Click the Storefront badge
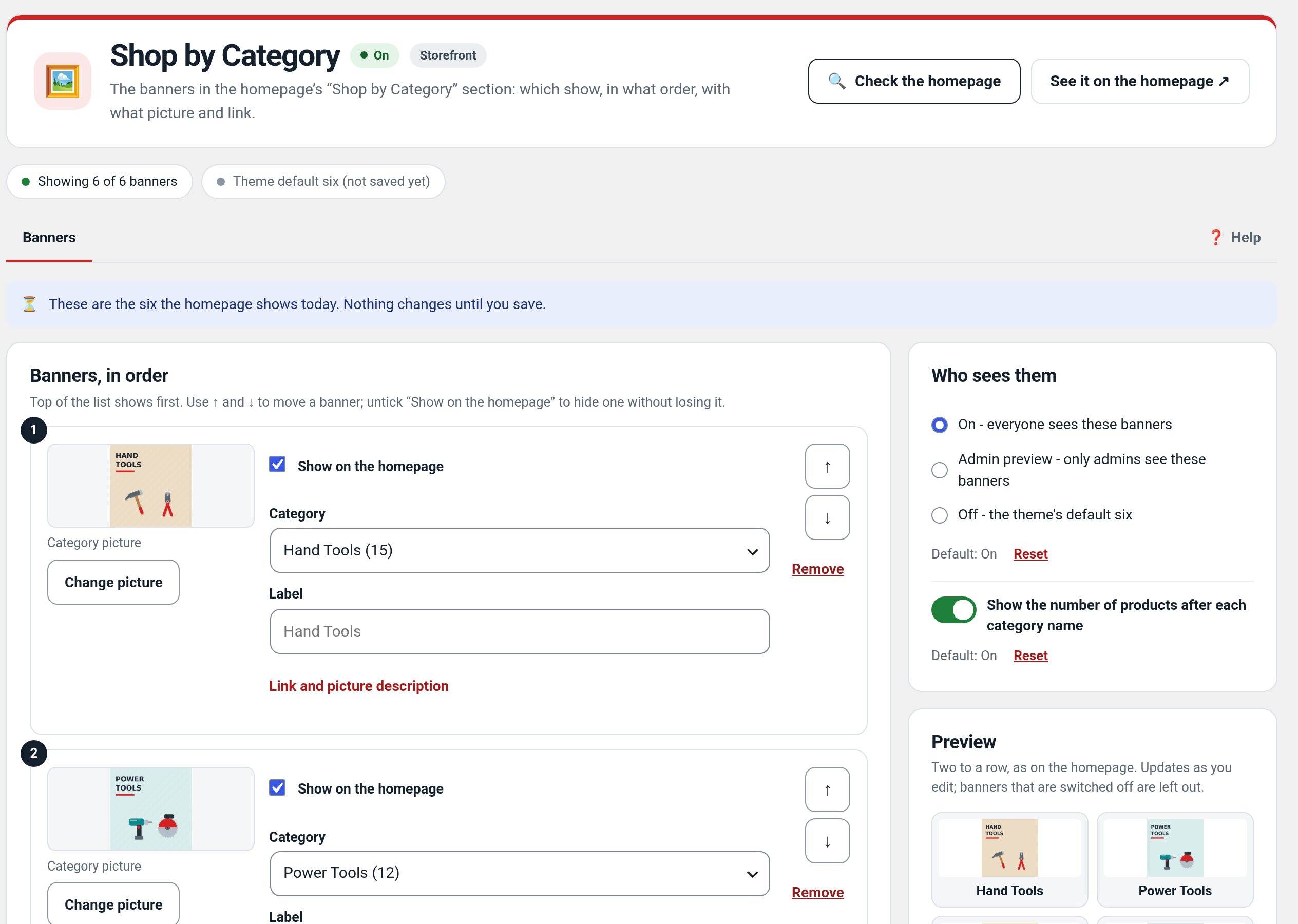 (448, 55)
